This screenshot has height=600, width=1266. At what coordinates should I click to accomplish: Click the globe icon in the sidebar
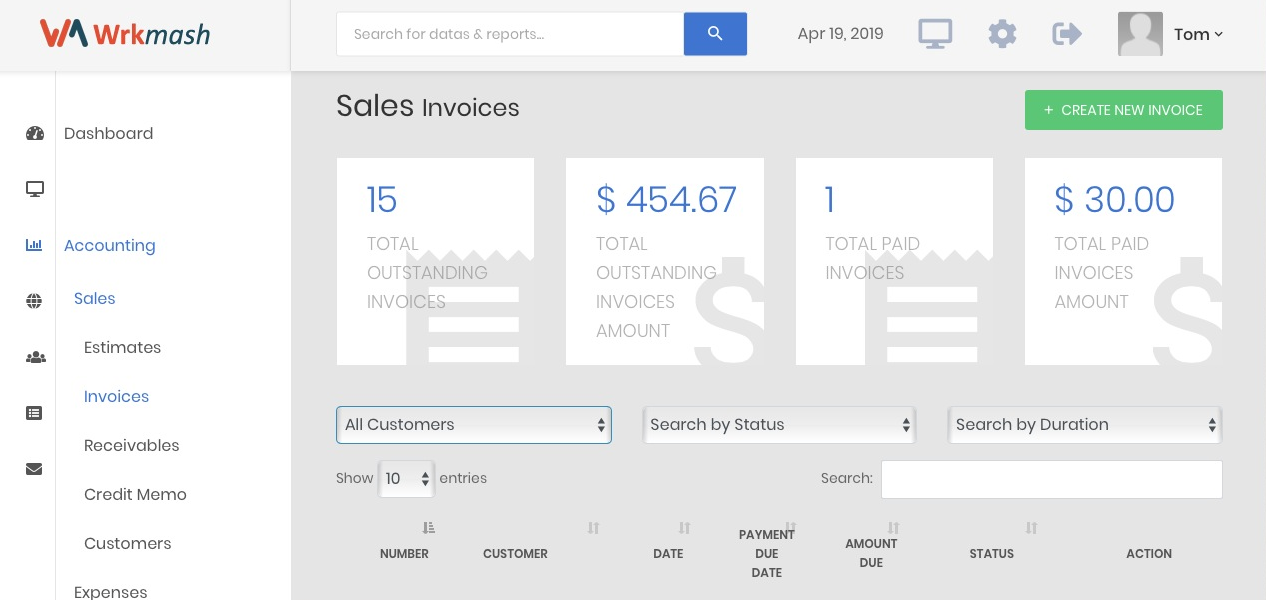click(x=34, y=301)
